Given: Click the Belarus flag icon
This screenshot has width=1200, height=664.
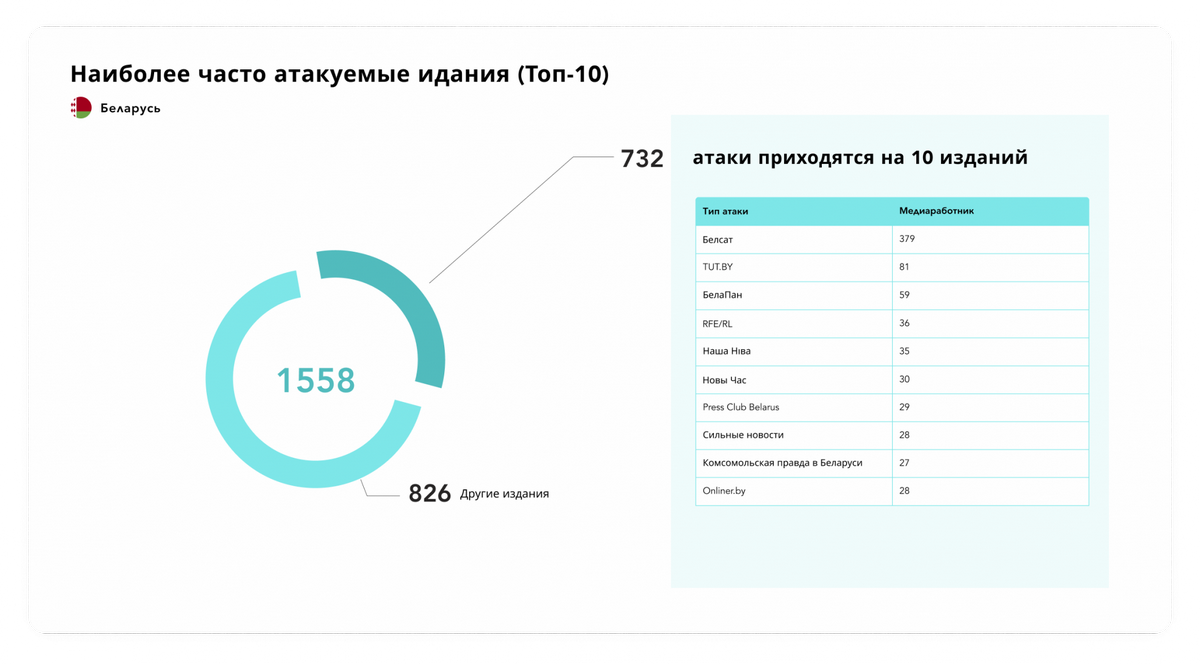Looking at the screenshot, I should point(81,108).
